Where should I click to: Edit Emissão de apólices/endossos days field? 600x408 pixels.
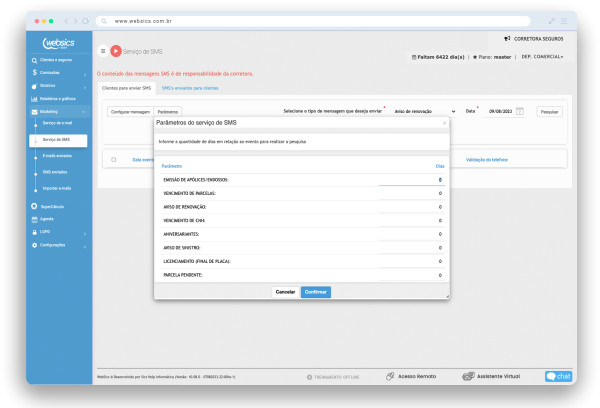(412, 180)
